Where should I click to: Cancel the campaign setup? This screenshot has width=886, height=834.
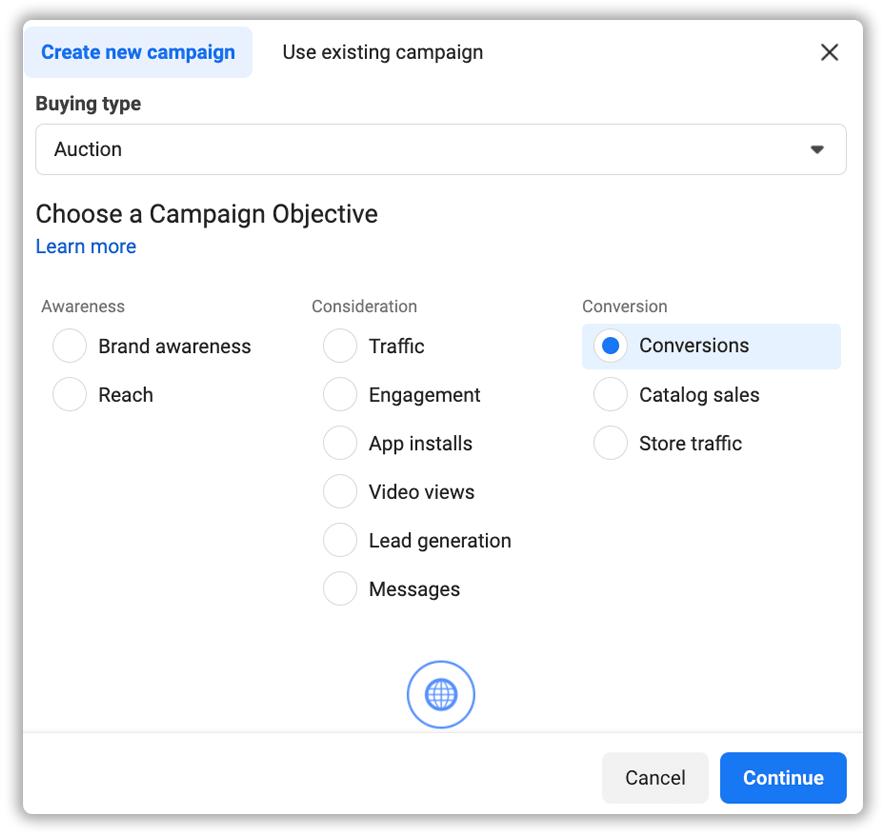tap(655, 777)
